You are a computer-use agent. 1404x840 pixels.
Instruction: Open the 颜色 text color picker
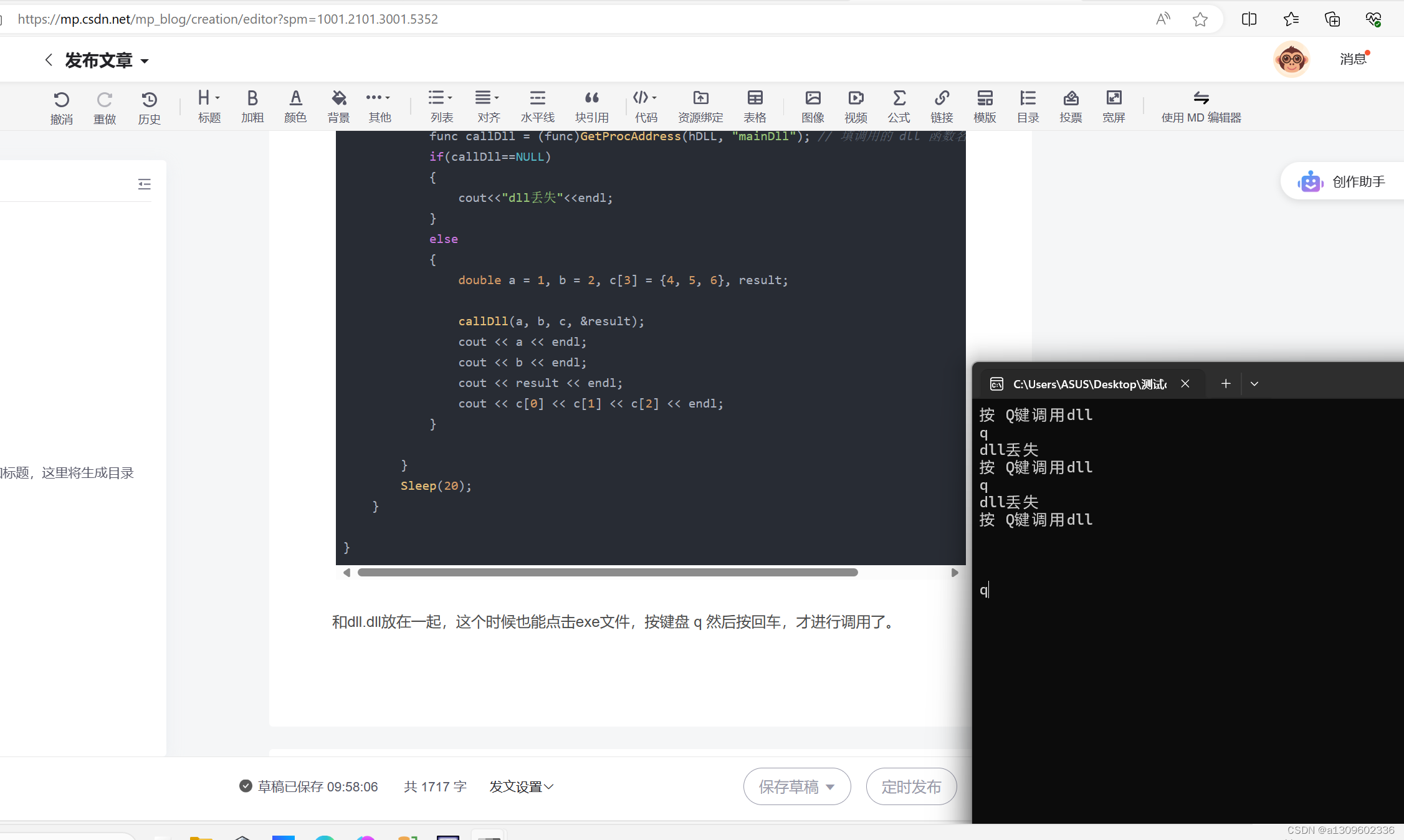pyautogui.click(x=295, y=106)
